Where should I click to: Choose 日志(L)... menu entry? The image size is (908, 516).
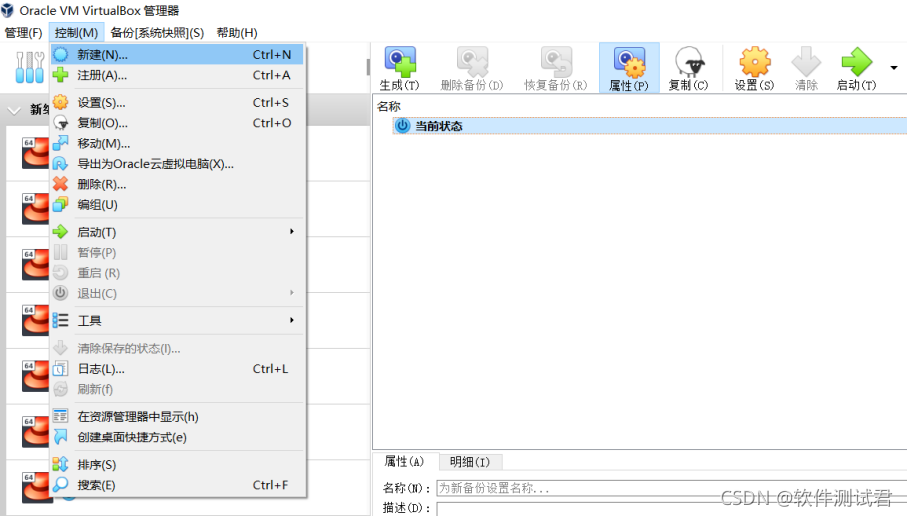(177, 369)
